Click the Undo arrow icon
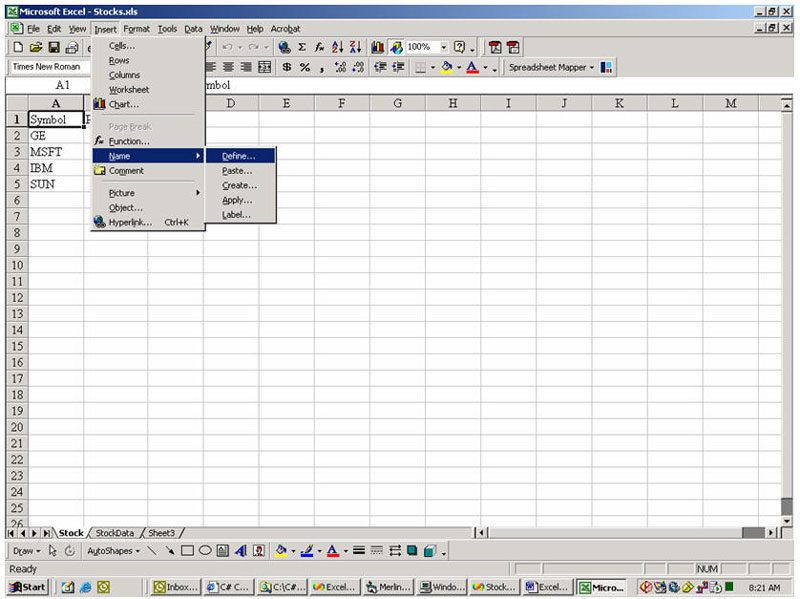800x599 pixels. (x=227, y=47)
